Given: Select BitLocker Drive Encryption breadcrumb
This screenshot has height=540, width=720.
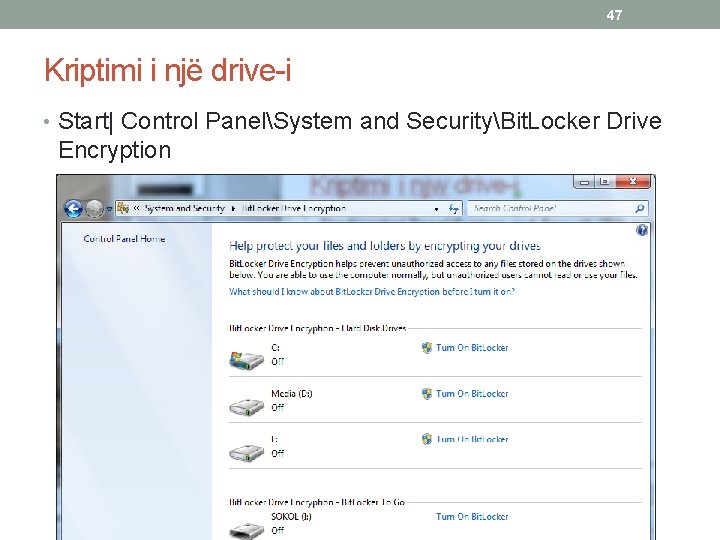Looking at the screenshot, I should (x=293, y=208).
